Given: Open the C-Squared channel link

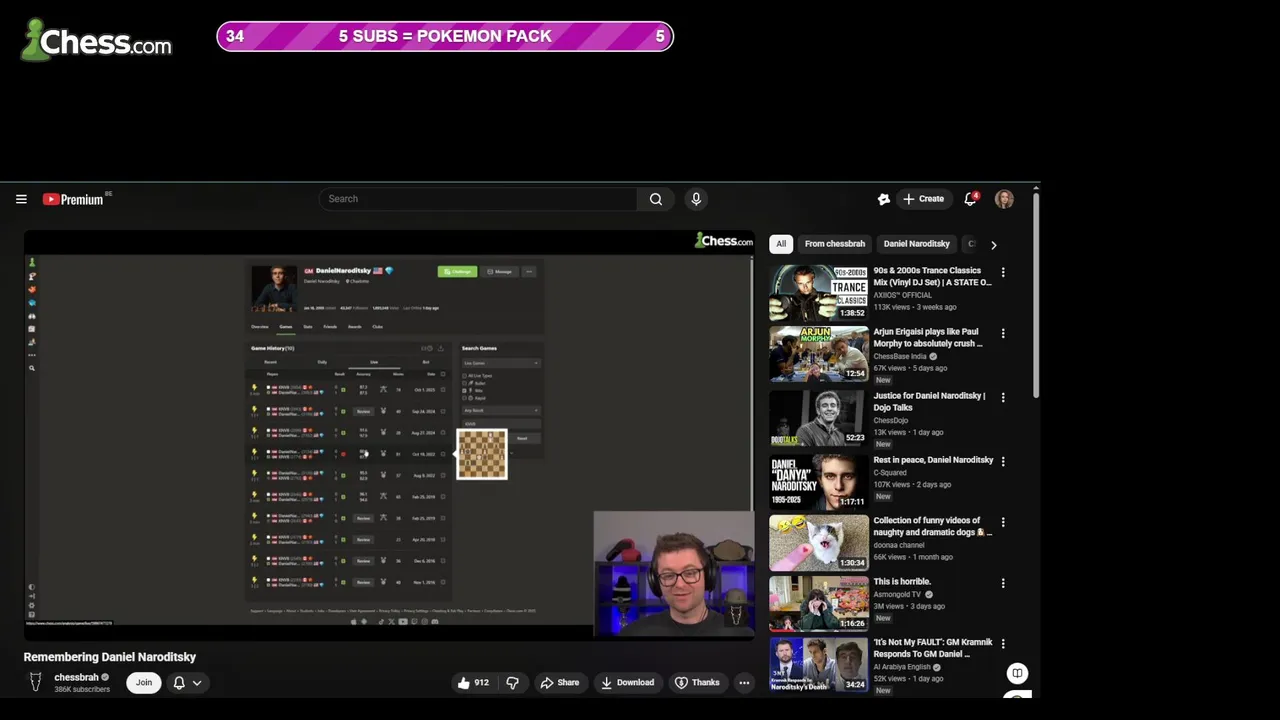Looking at the screenshot, I should click(x=891, y=472).
